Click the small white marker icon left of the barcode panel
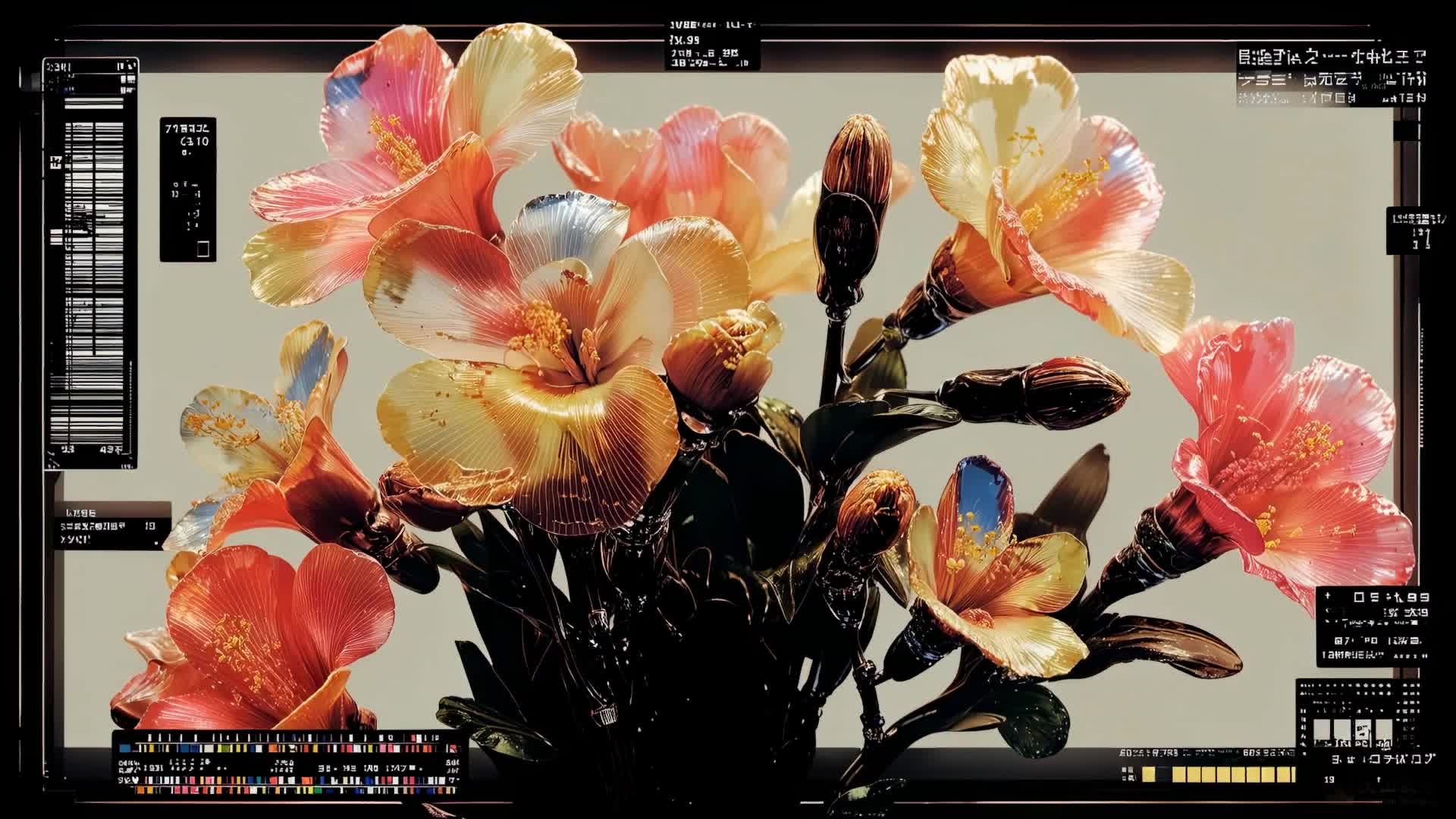Screen dimensions: 1456x819 point(56,162)
